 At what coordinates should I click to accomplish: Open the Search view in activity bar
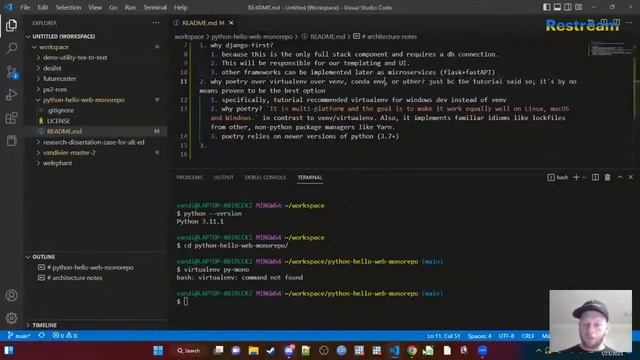[11, 48]
